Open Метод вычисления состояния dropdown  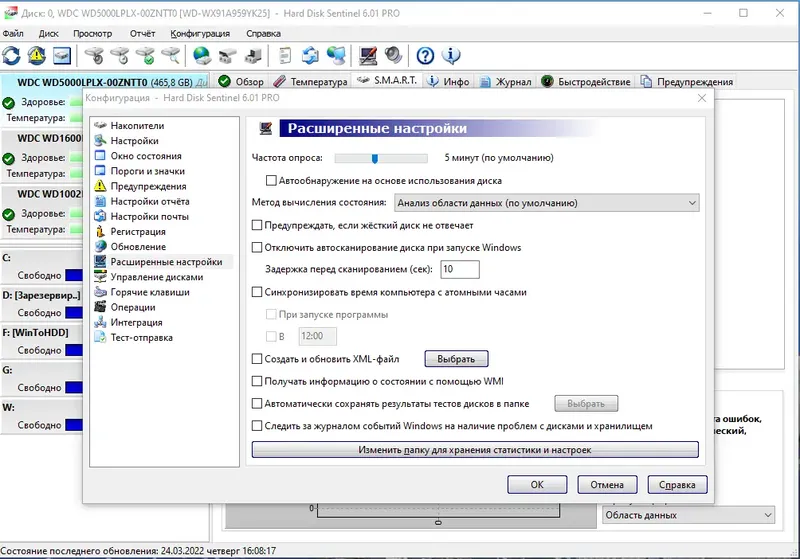(x=546, y=203)
